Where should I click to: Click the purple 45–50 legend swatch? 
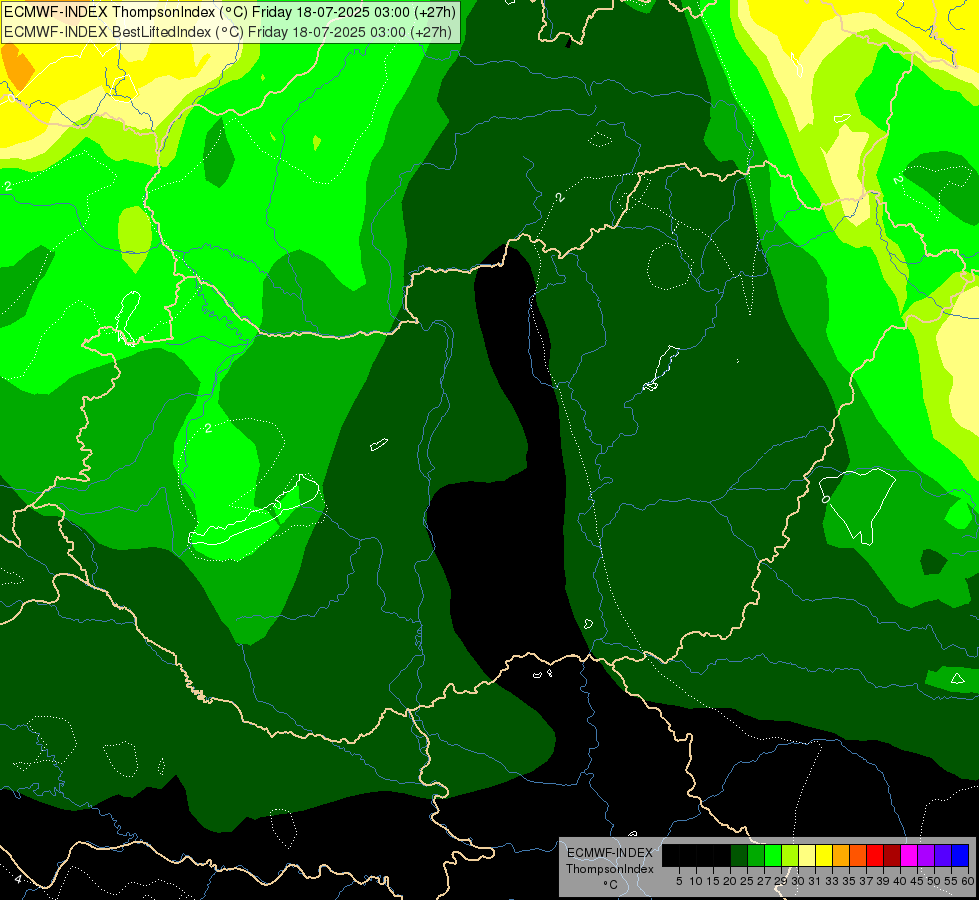click(x=926, y=855)
